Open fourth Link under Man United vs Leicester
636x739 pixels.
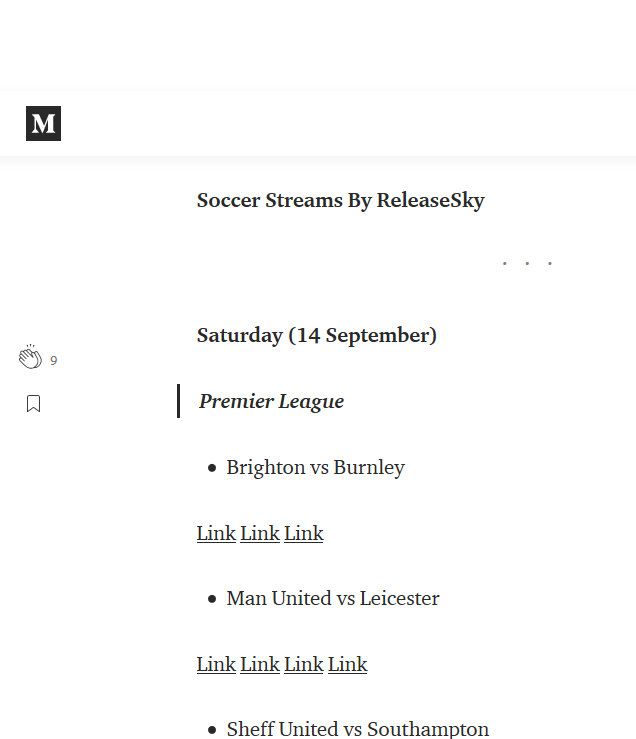click(x=347, y=665)
